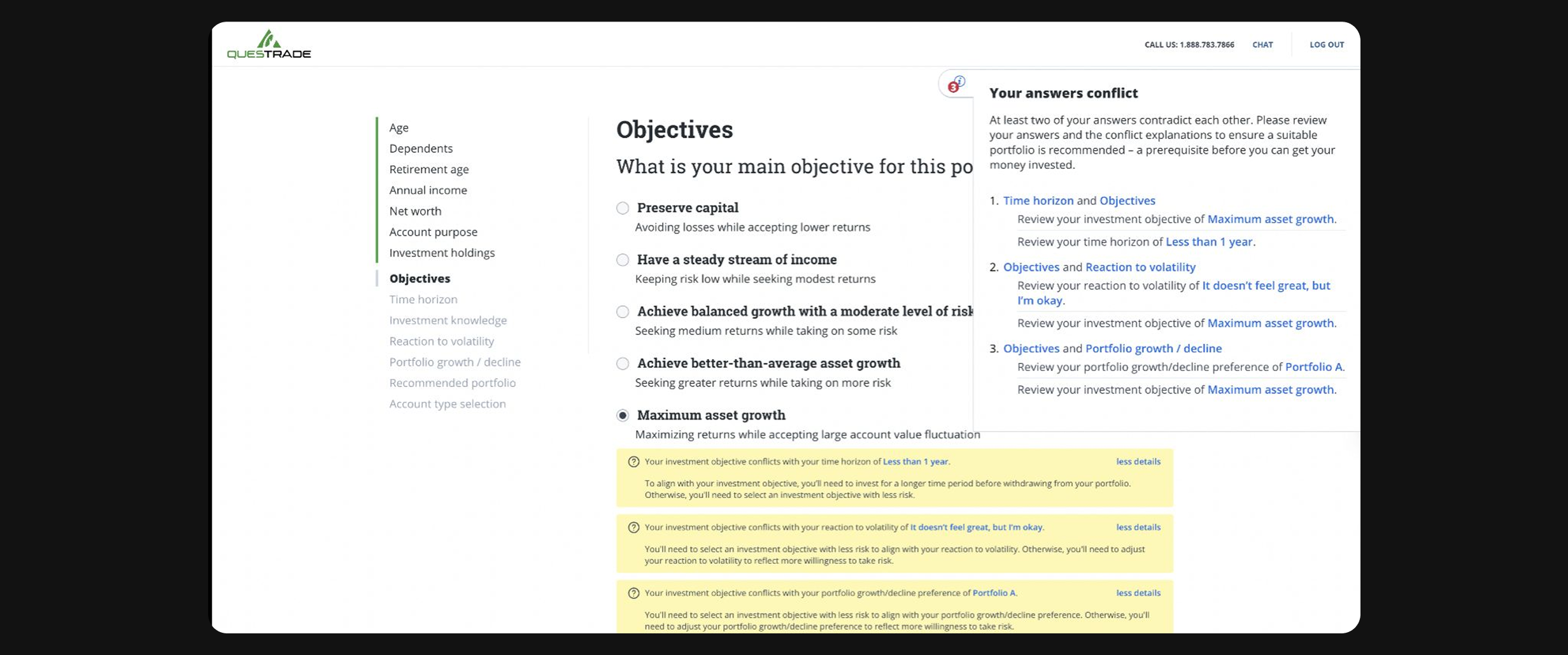This screenshot has height=655, width=1568.
Task: Open the CHAT option
Action: pyautogui.click(x=1262, y=45)
